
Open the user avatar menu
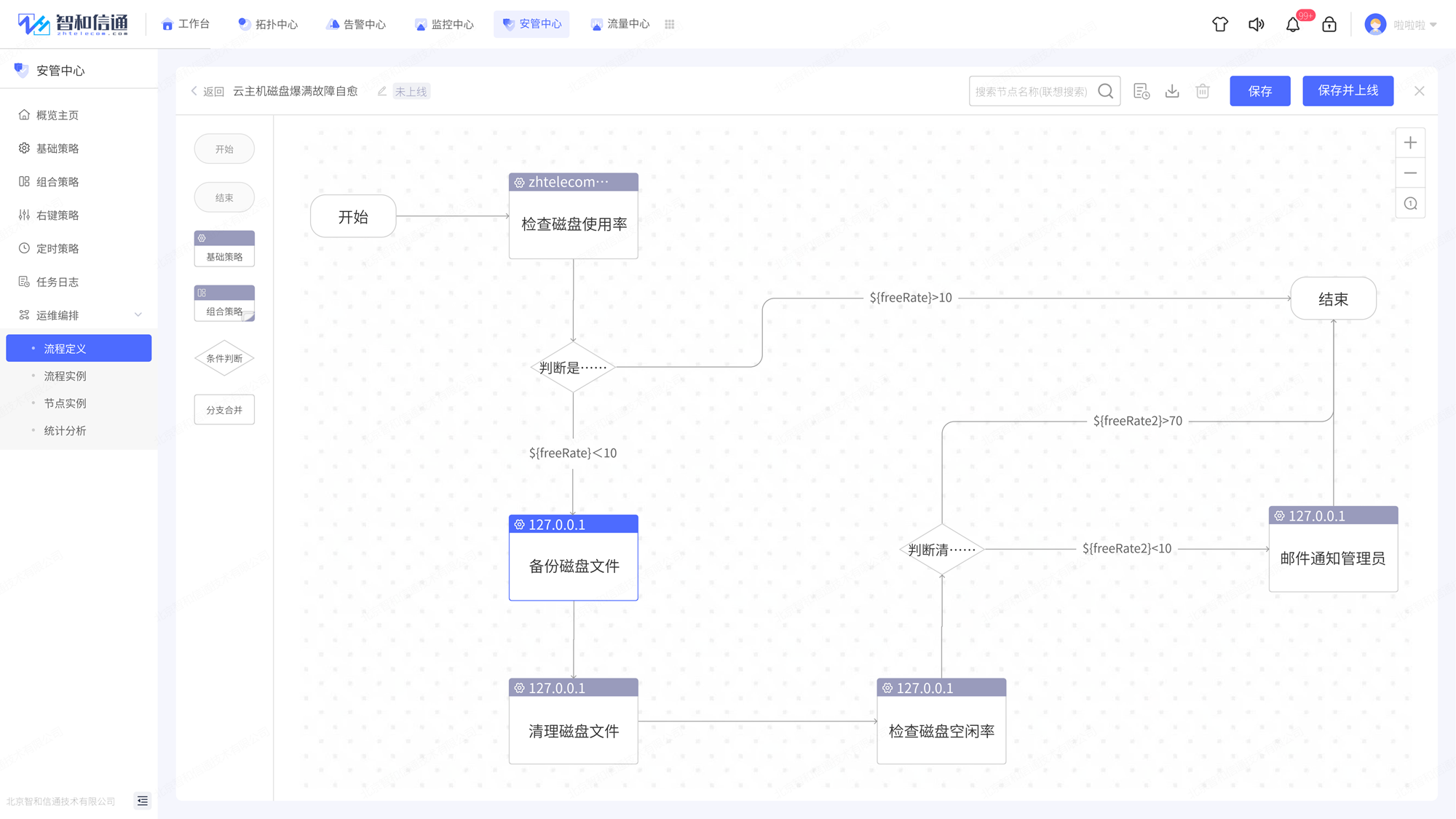pos(1375,24)
